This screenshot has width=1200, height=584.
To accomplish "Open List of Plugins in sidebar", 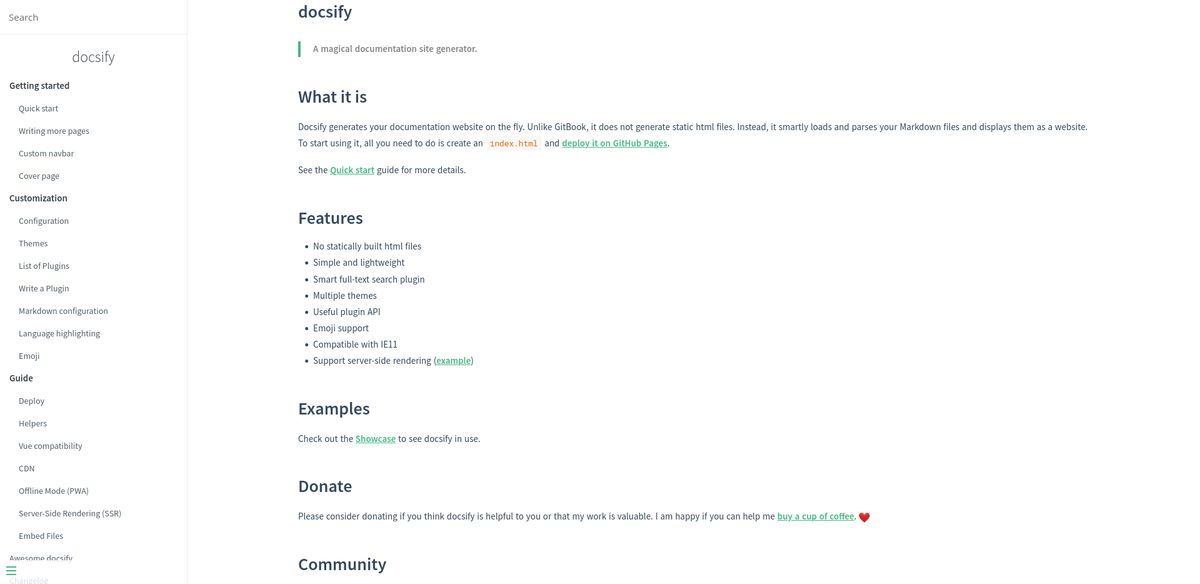I will (x=44, y=266).
